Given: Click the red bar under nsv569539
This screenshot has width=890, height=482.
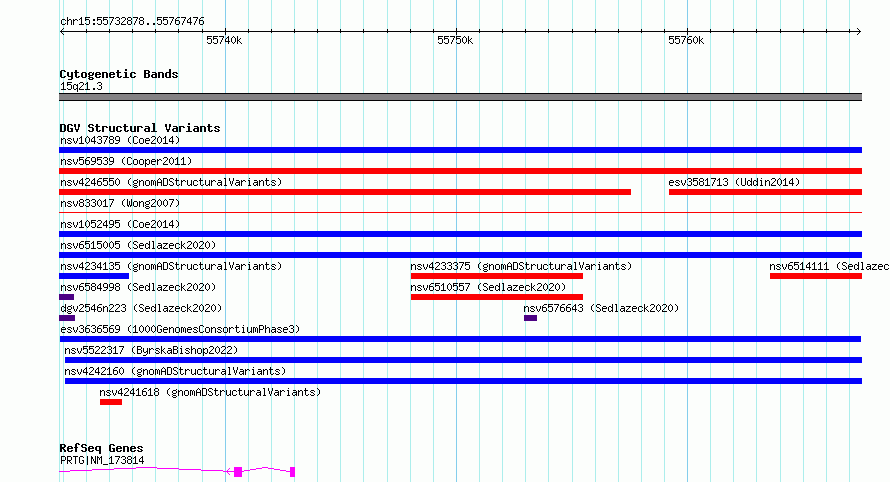Looking at the screenshot, I should coord(460,171).
